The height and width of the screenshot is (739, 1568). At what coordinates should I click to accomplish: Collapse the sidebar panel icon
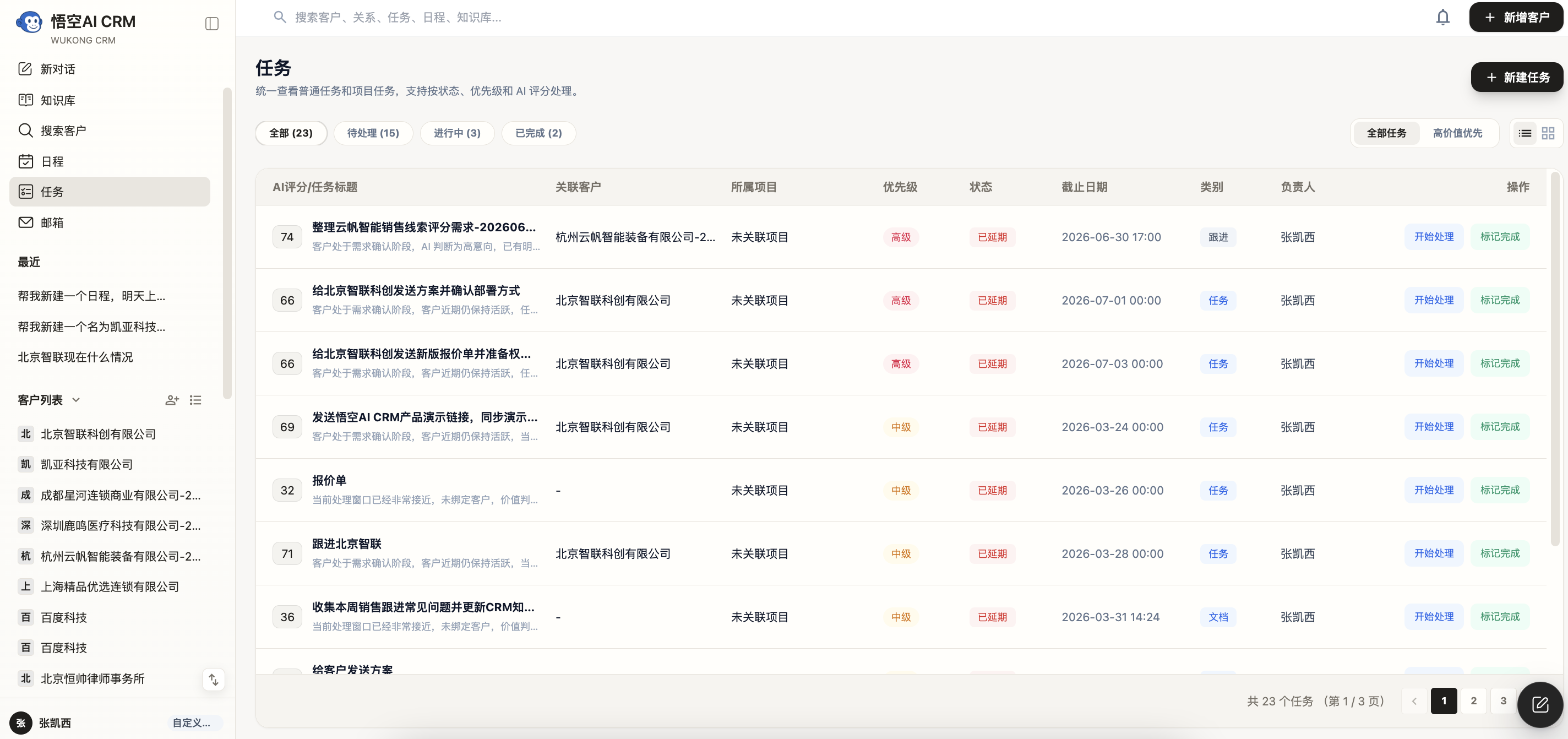click(212, 24)
